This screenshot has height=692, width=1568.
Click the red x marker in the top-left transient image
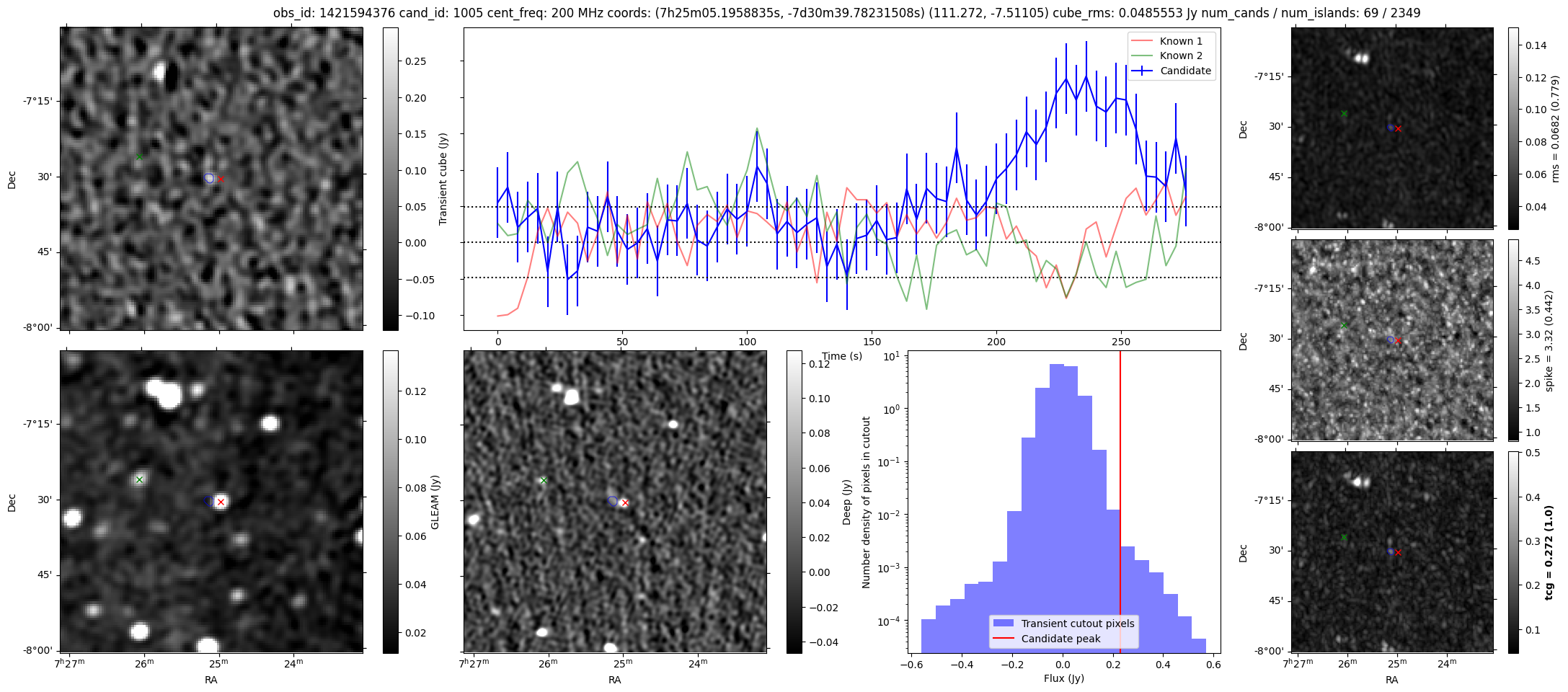pyautogui.click(x=221, y=179)
